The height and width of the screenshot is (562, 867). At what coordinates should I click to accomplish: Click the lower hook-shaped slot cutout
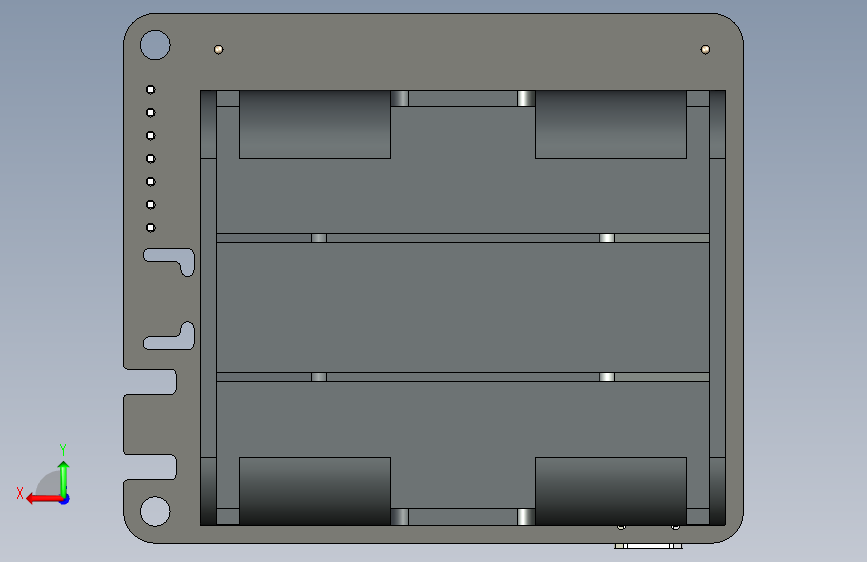170,338
